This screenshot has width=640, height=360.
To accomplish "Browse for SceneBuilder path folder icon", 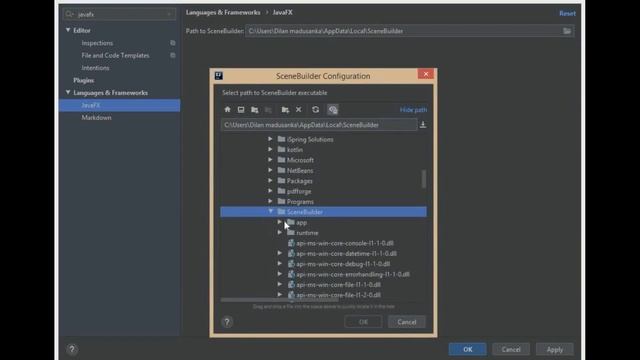I will tap(567, 31).
